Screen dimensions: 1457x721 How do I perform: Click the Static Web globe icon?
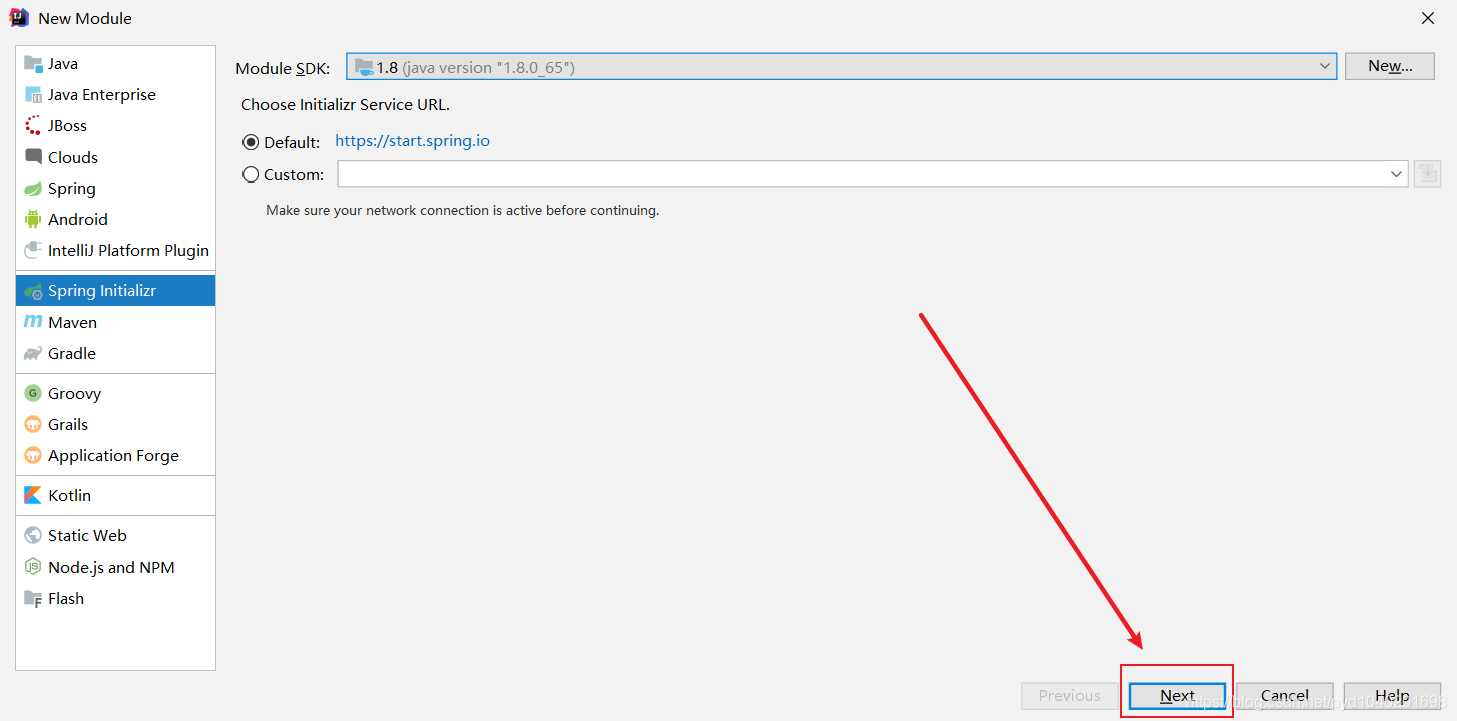(x=33, y=536)
